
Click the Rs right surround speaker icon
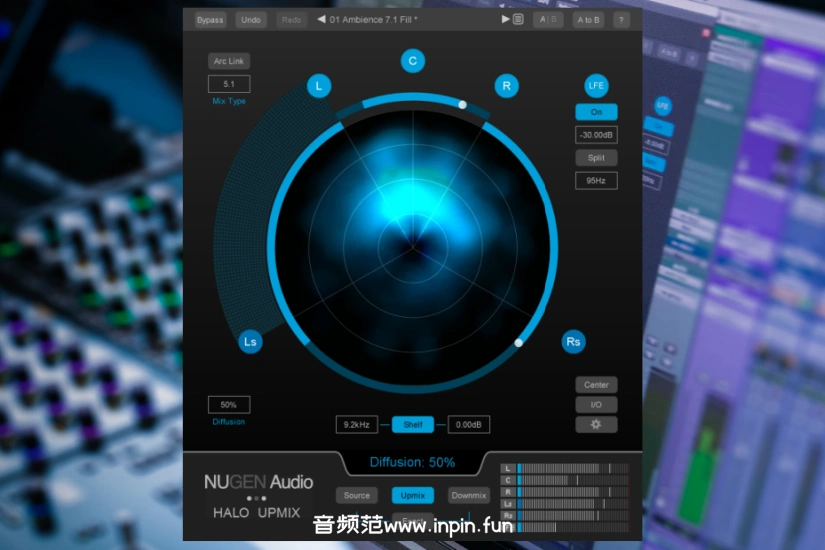(x=573, y=342)
